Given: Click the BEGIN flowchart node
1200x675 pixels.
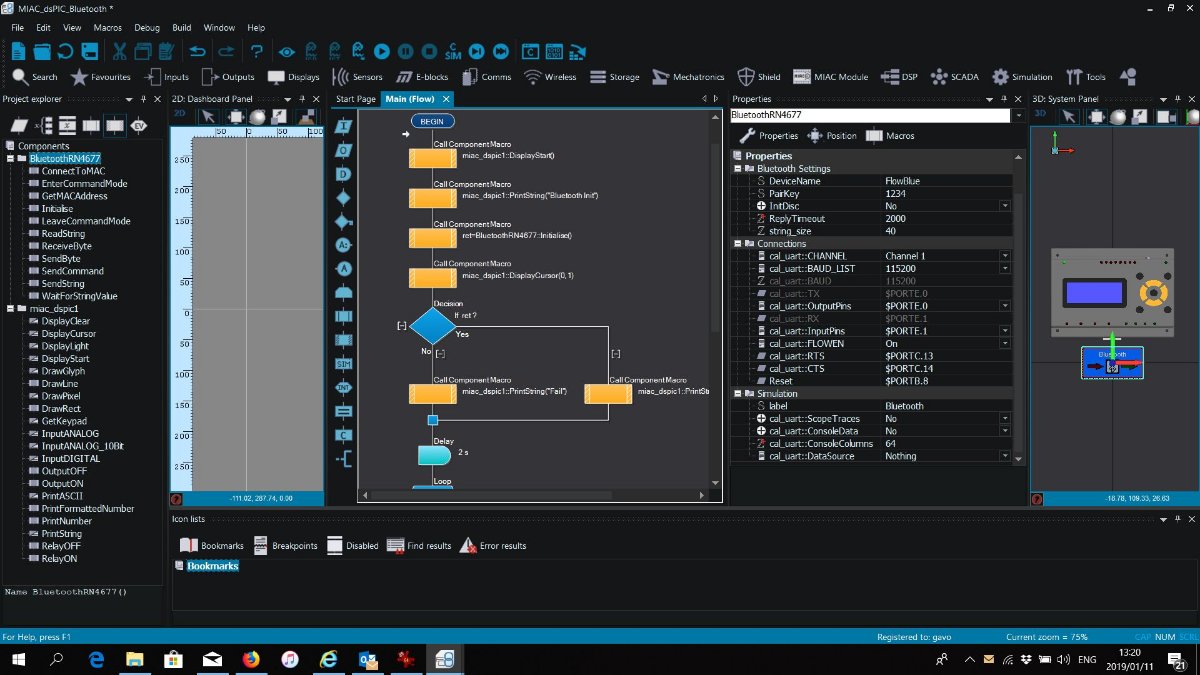Looking at the screenshot, I should click(432, 121).
